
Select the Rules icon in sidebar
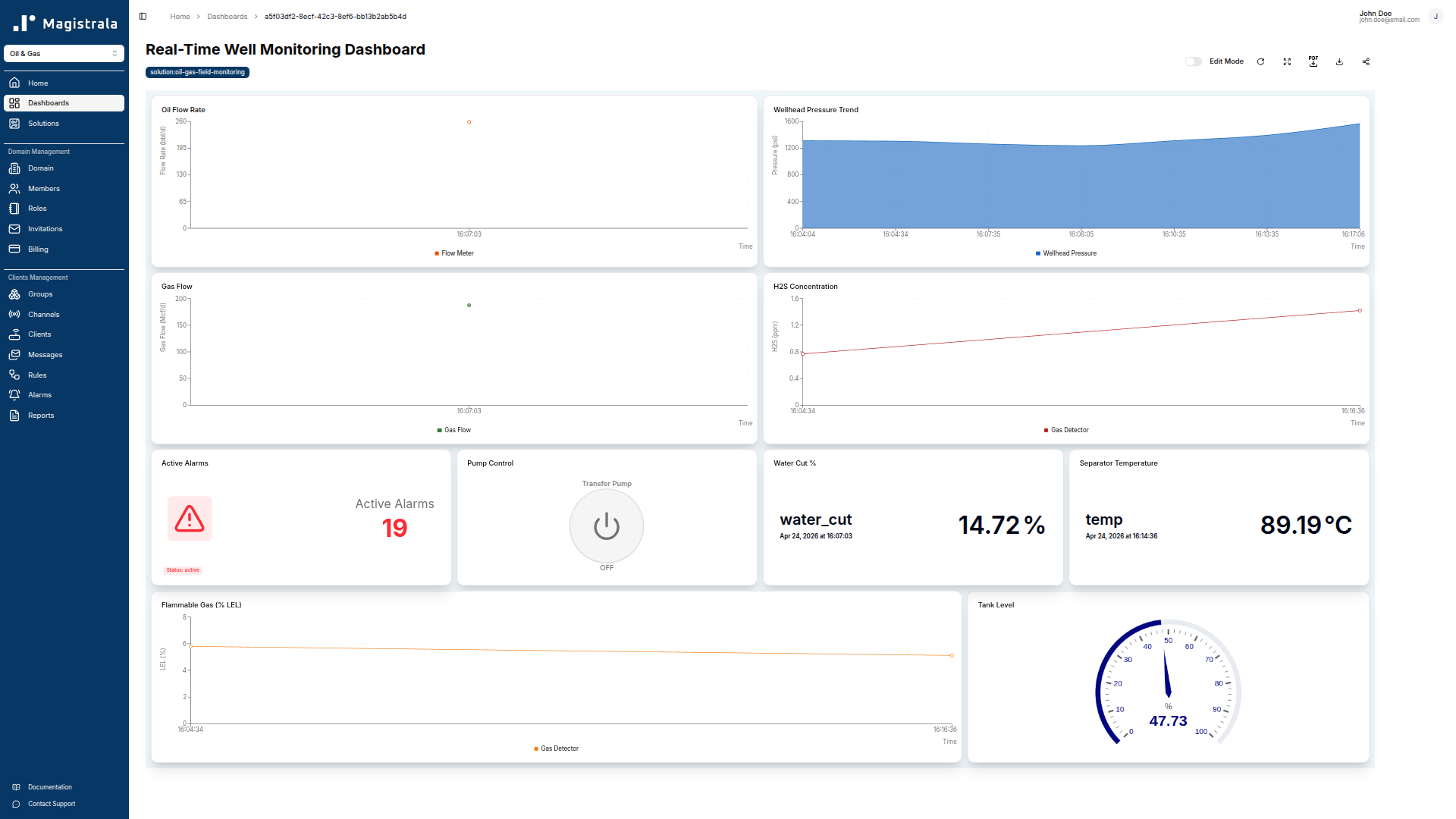point(36,375)
